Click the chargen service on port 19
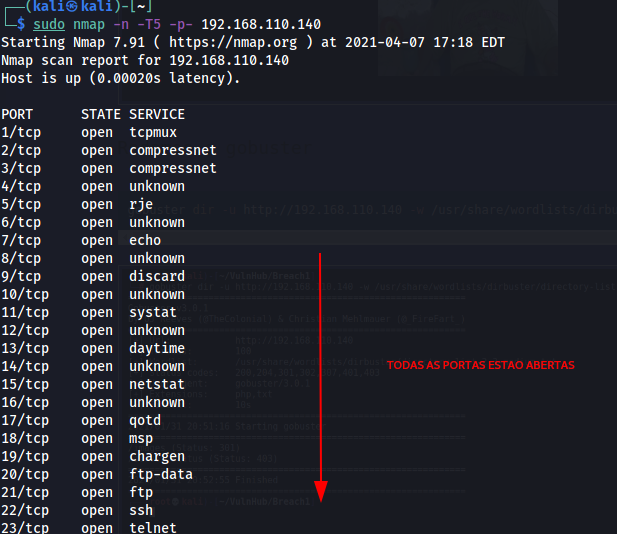This screenshot has width=617, height=534. pyautogui.click(x=156, y=456)
